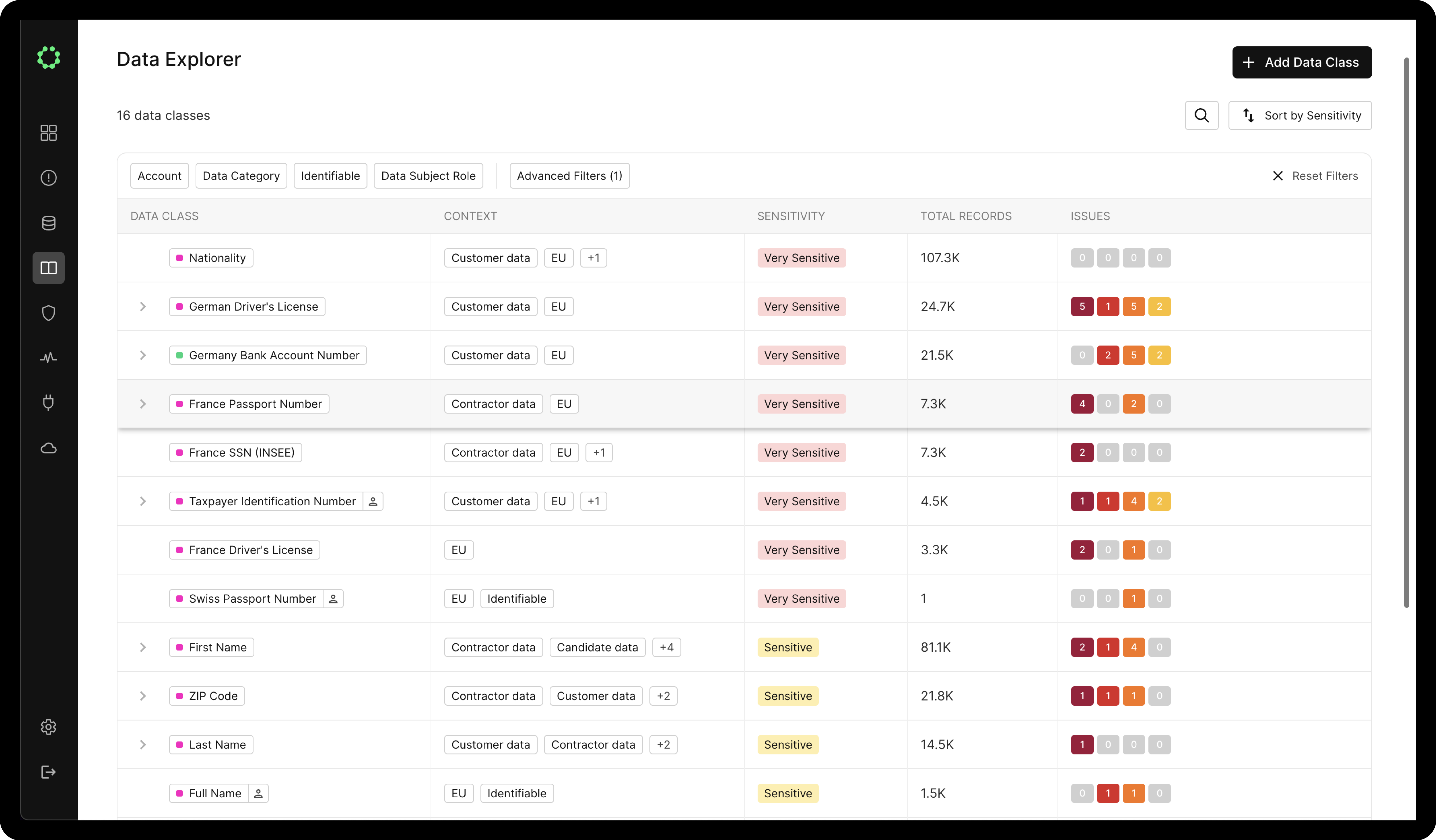Open search with the magnifying glass icon
The image size is (1436, 840).
(1202, 115)
